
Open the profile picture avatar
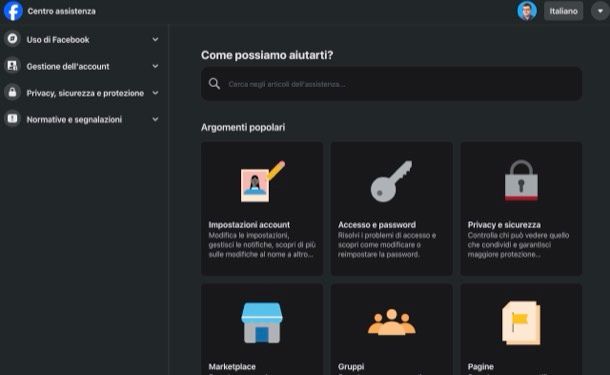[527, 11]
